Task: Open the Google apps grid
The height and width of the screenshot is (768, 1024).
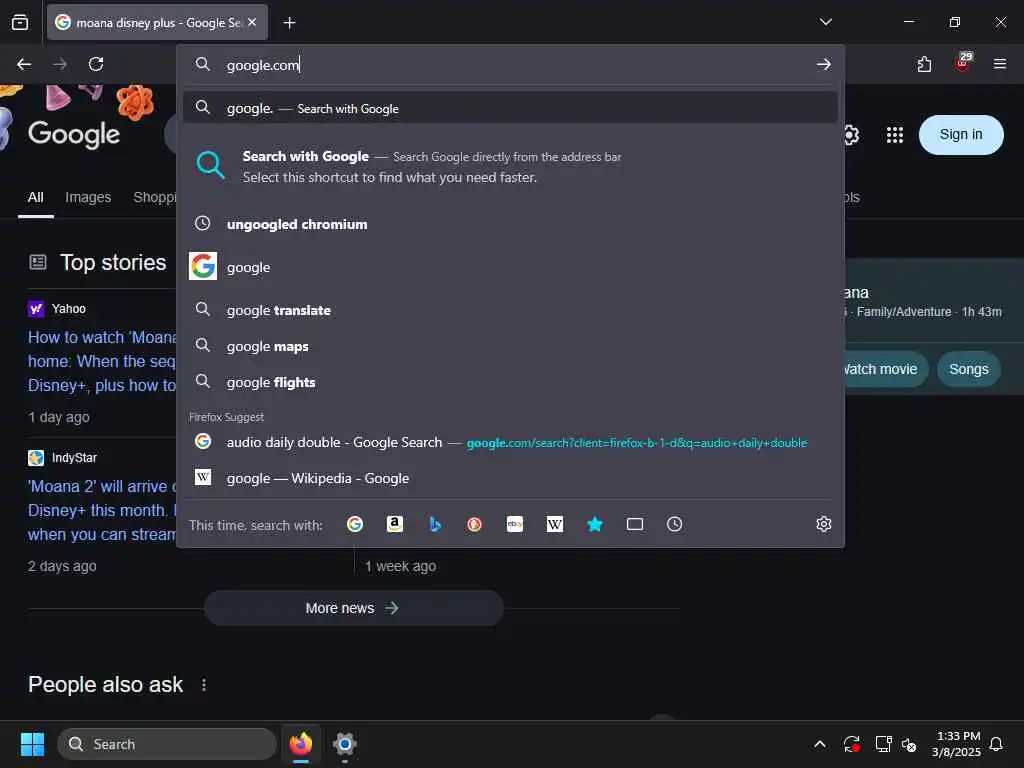Action: click(895, 135)
